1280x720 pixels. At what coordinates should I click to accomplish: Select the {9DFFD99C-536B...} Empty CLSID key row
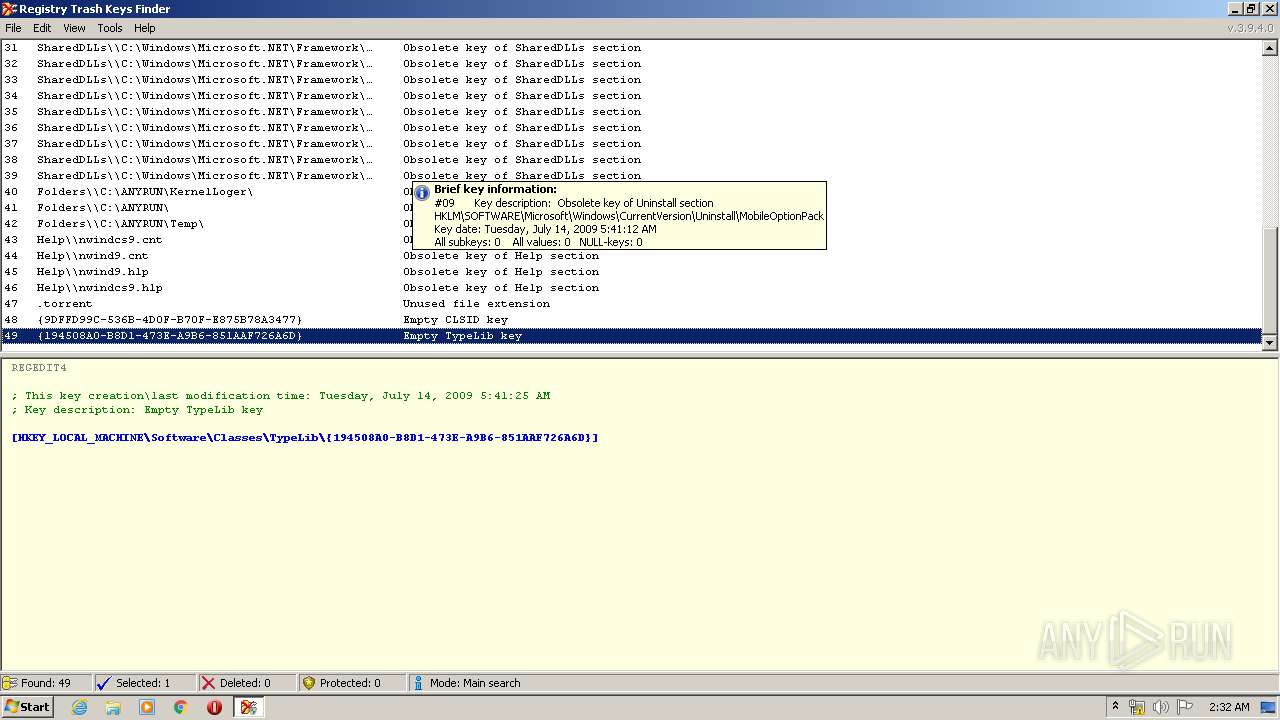(632, 320)
